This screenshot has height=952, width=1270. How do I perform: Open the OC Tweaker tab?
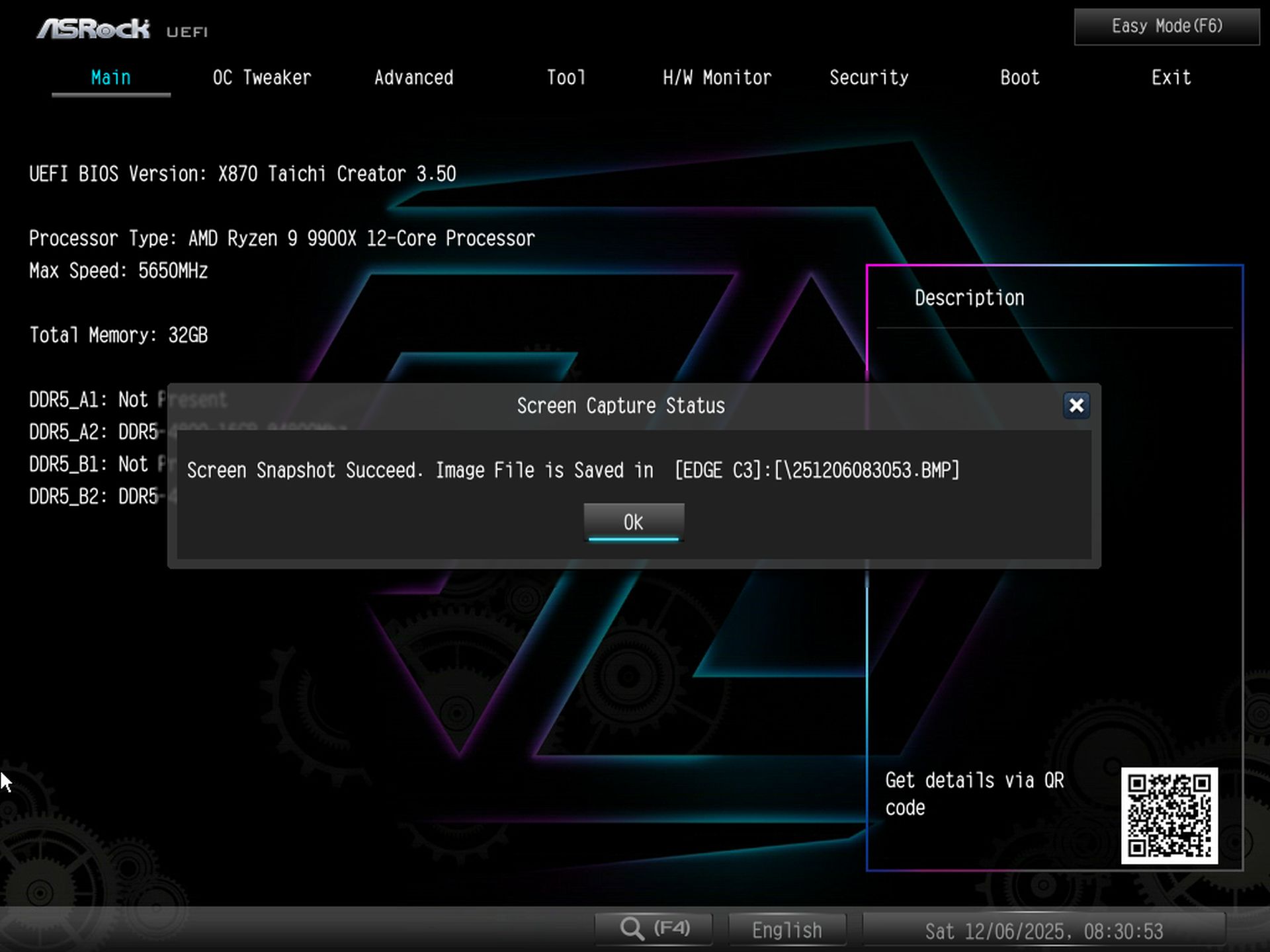(262, 77)
